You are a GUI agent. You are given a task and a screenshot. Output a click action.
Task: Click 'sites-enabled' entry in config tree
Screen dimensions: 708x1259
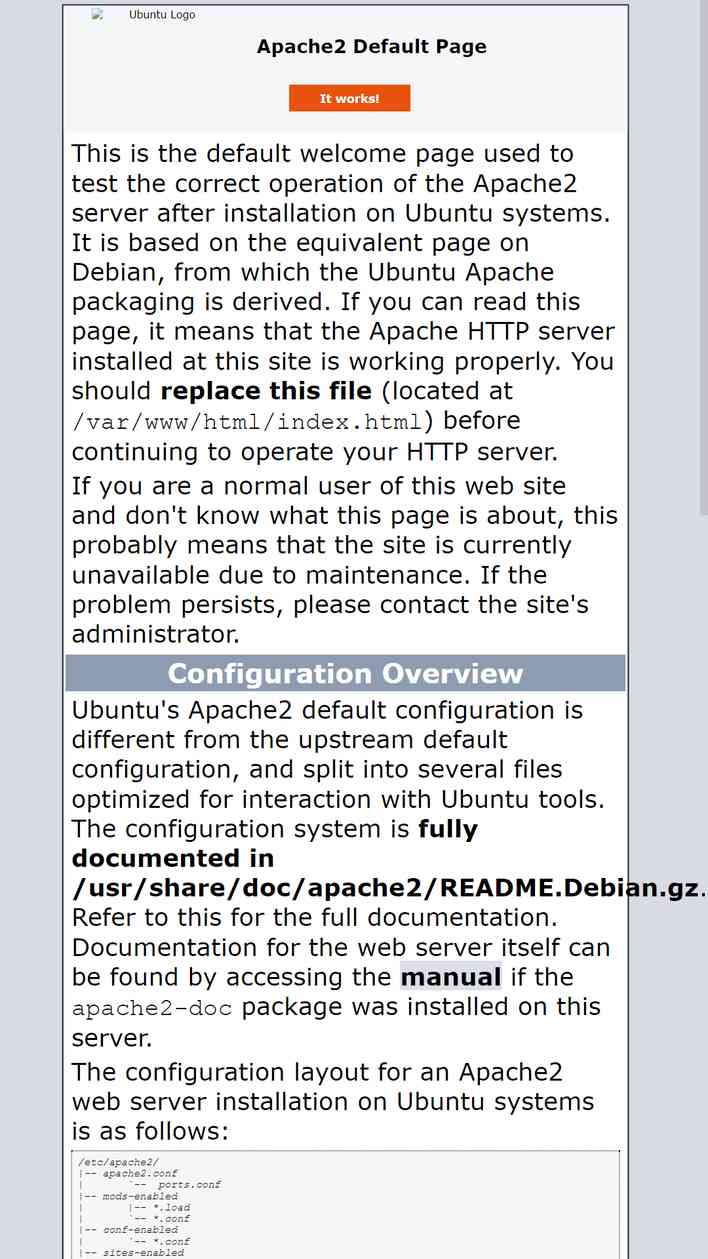pos(143,1253)
